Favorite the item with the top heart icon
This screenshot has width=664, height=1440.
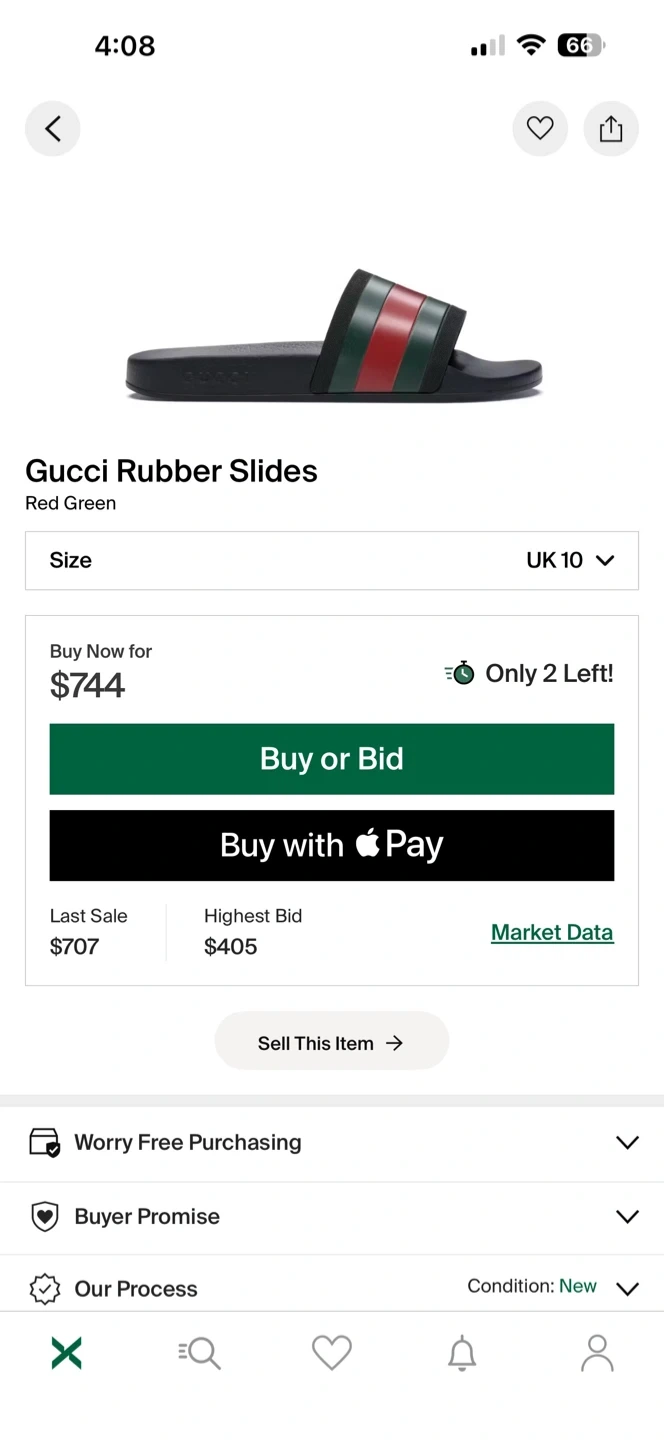point(540,129)
